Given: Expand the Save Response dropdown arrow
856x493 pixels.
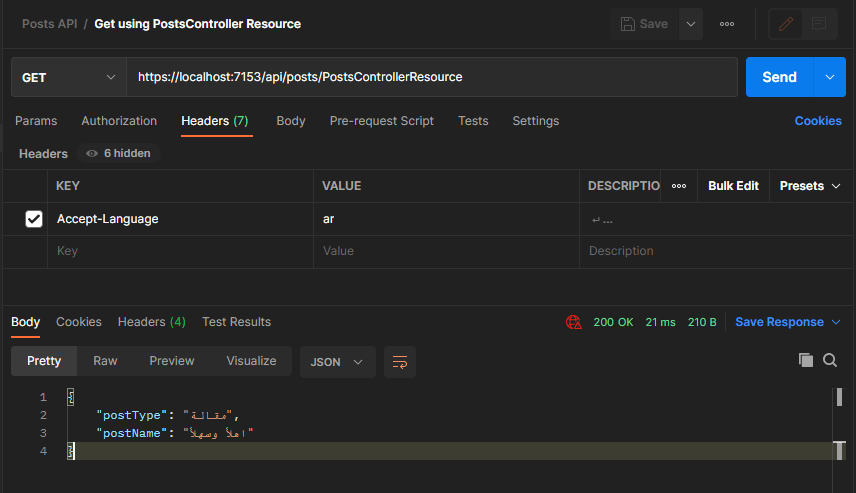Looking at the screenshot, I should (x=836, y=322).
